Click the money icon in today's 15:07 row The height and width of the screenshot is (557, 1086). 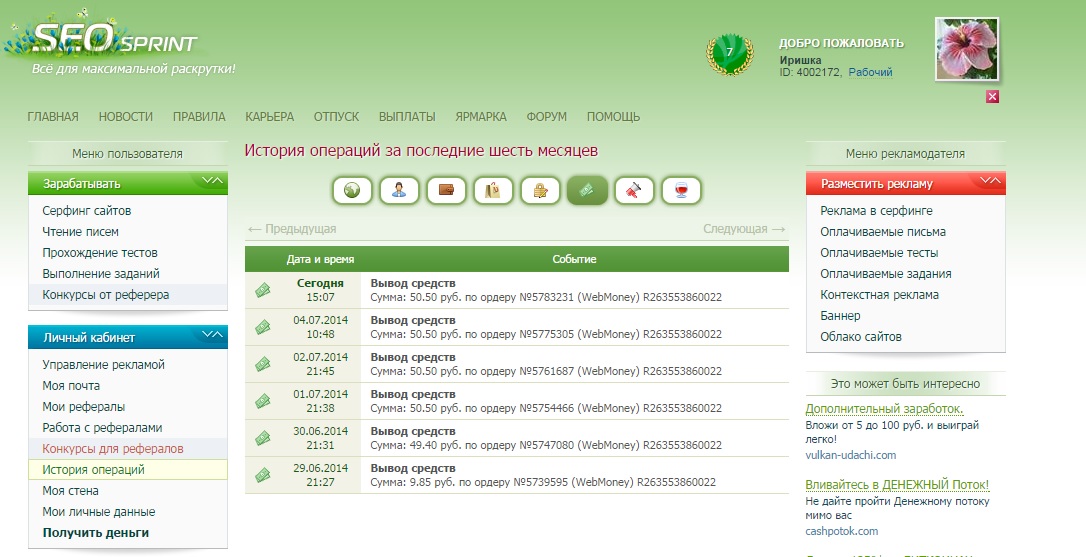coord(262,290)
